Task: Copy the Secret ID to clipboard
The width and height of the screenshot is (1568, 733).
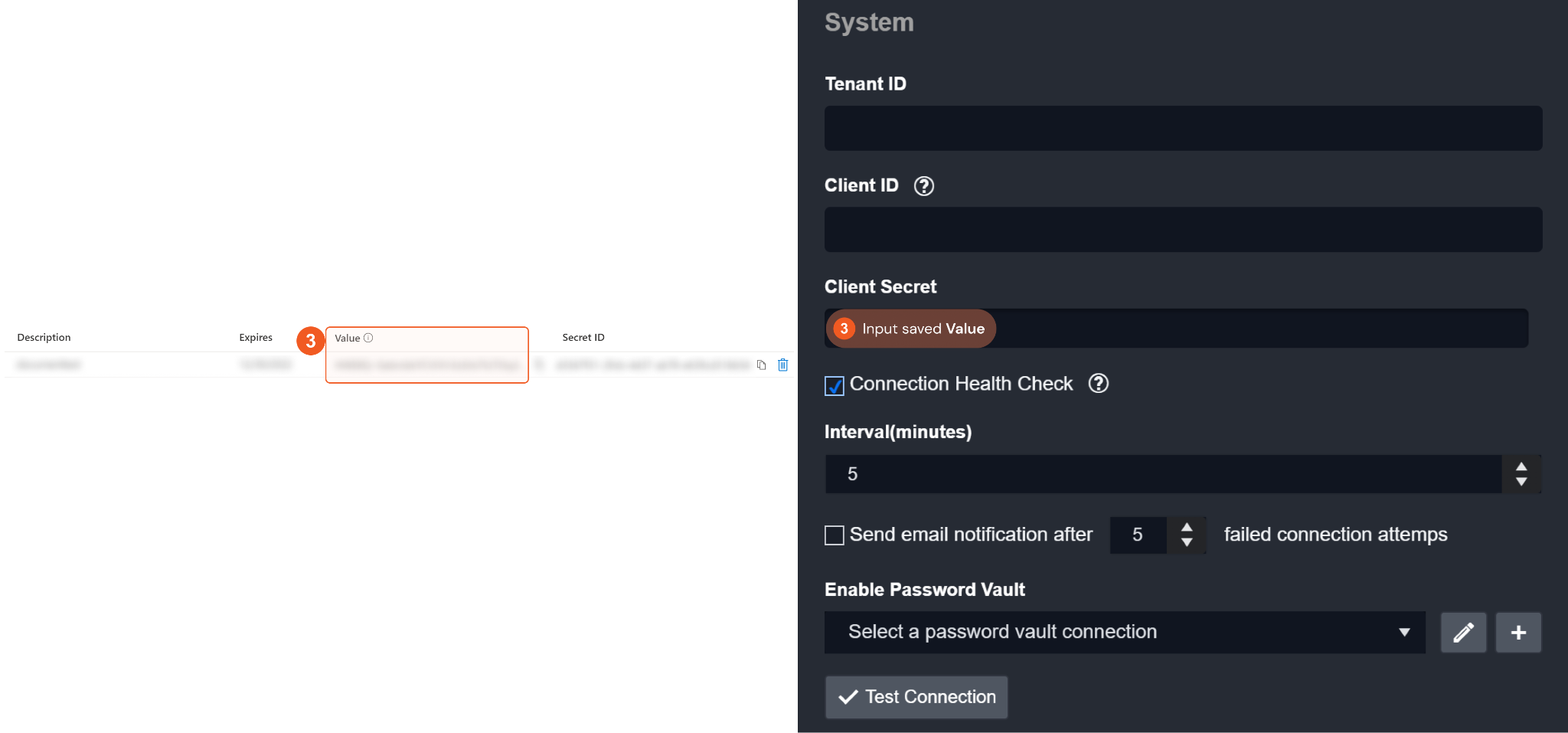Action: click(x=761, y=365)
